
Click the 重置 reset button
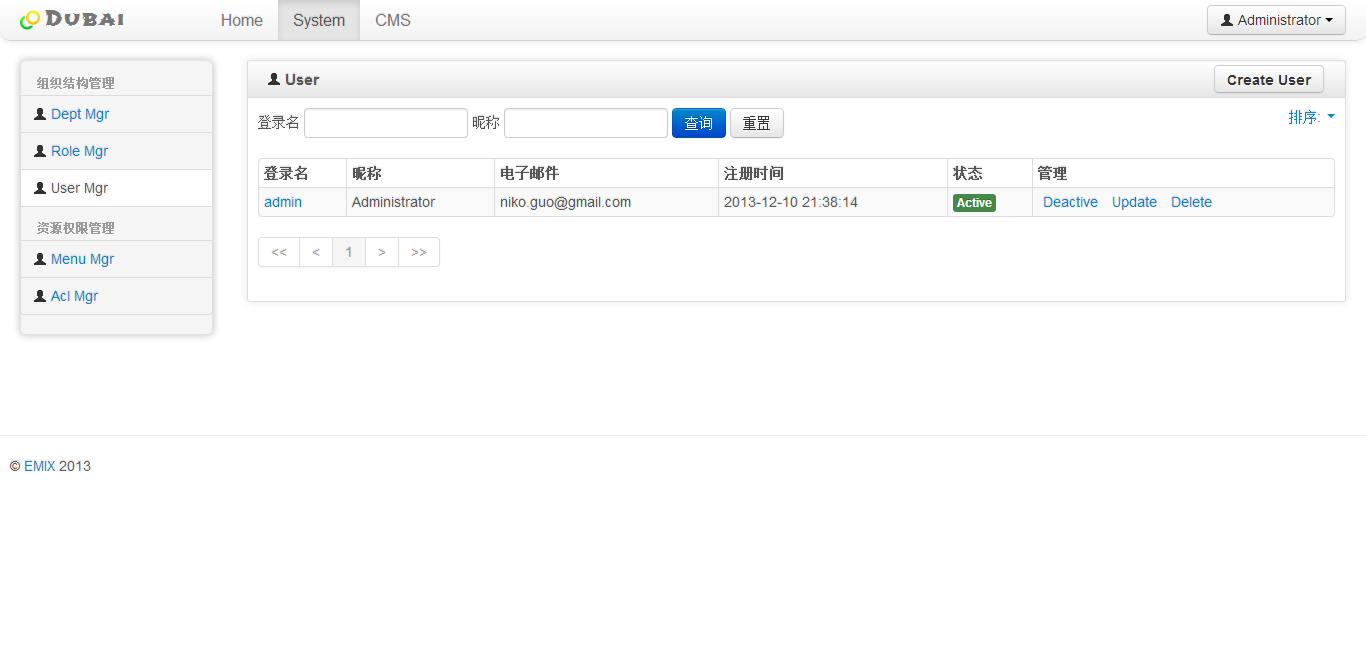point(756,123)
